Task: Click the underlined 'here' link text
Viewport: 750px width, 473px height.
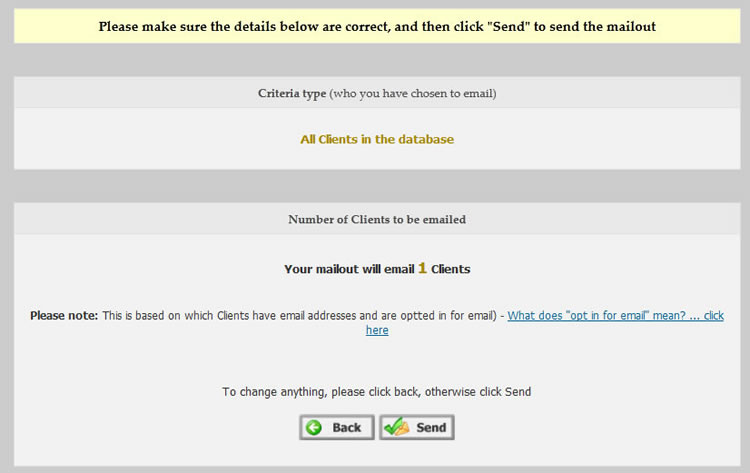Action: (x=377, y=330)
